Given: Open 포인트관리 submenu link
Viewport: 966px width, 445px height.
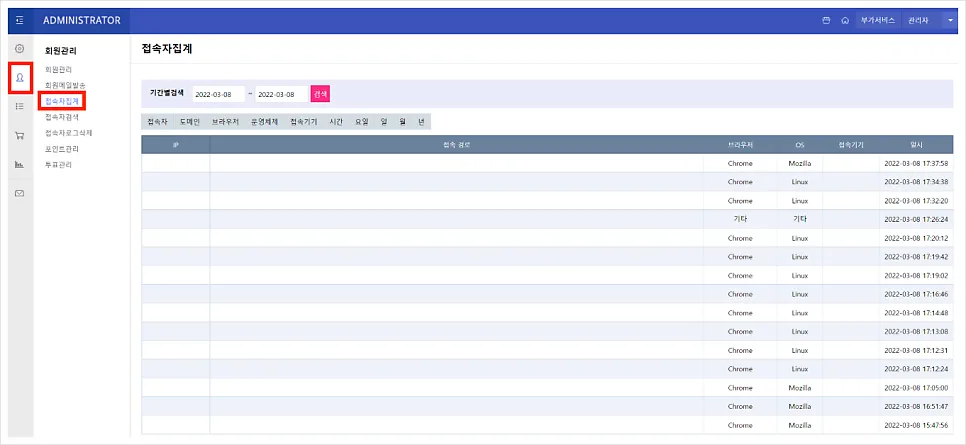Looking at the screenshot, I should pyautogui.click(x=62, y=149).
